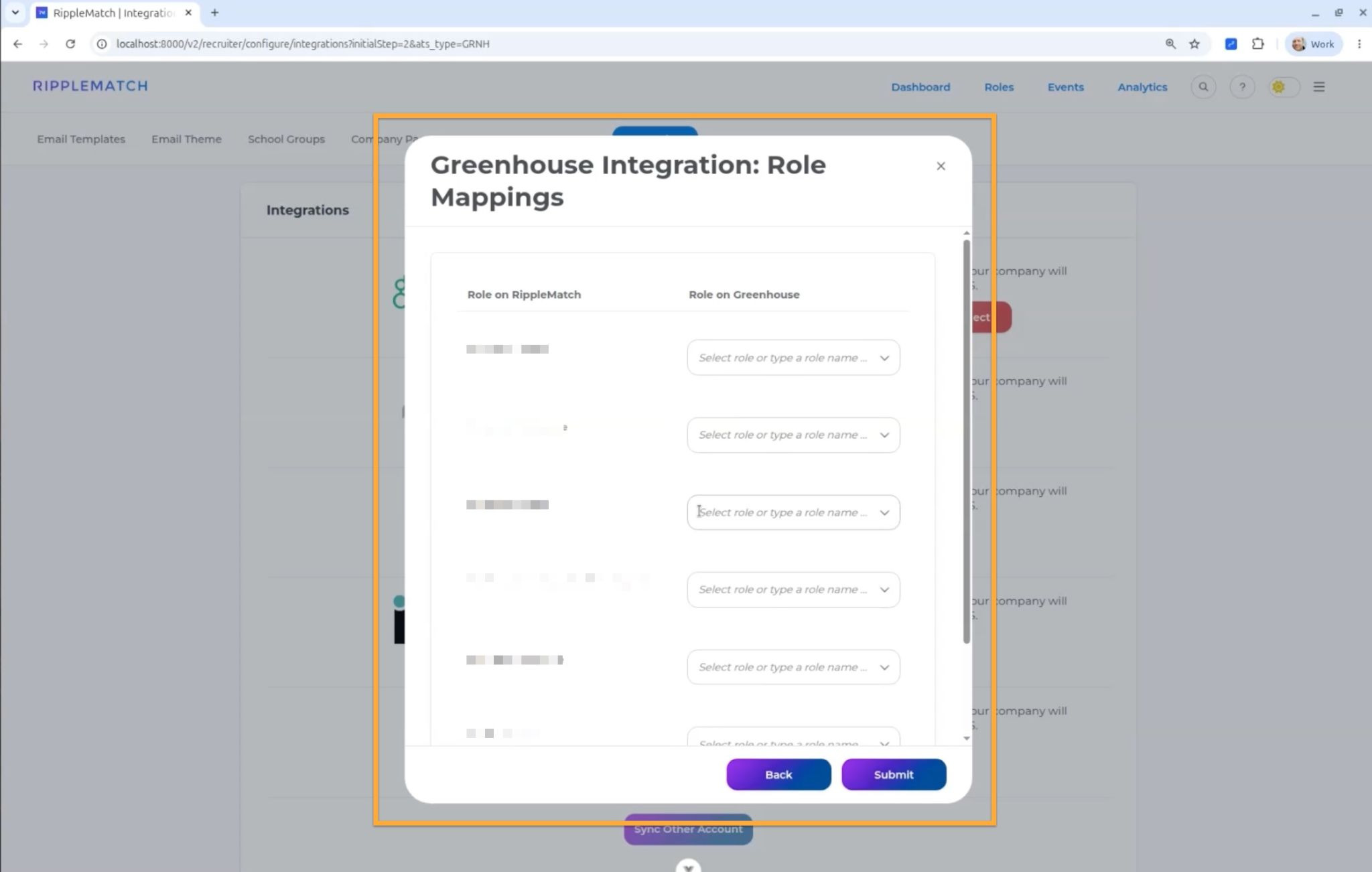The width and height of the screenshot is (1372, 872).
Task: Open the fifth Greenhouse role dropdown
Action: point(793,667)
